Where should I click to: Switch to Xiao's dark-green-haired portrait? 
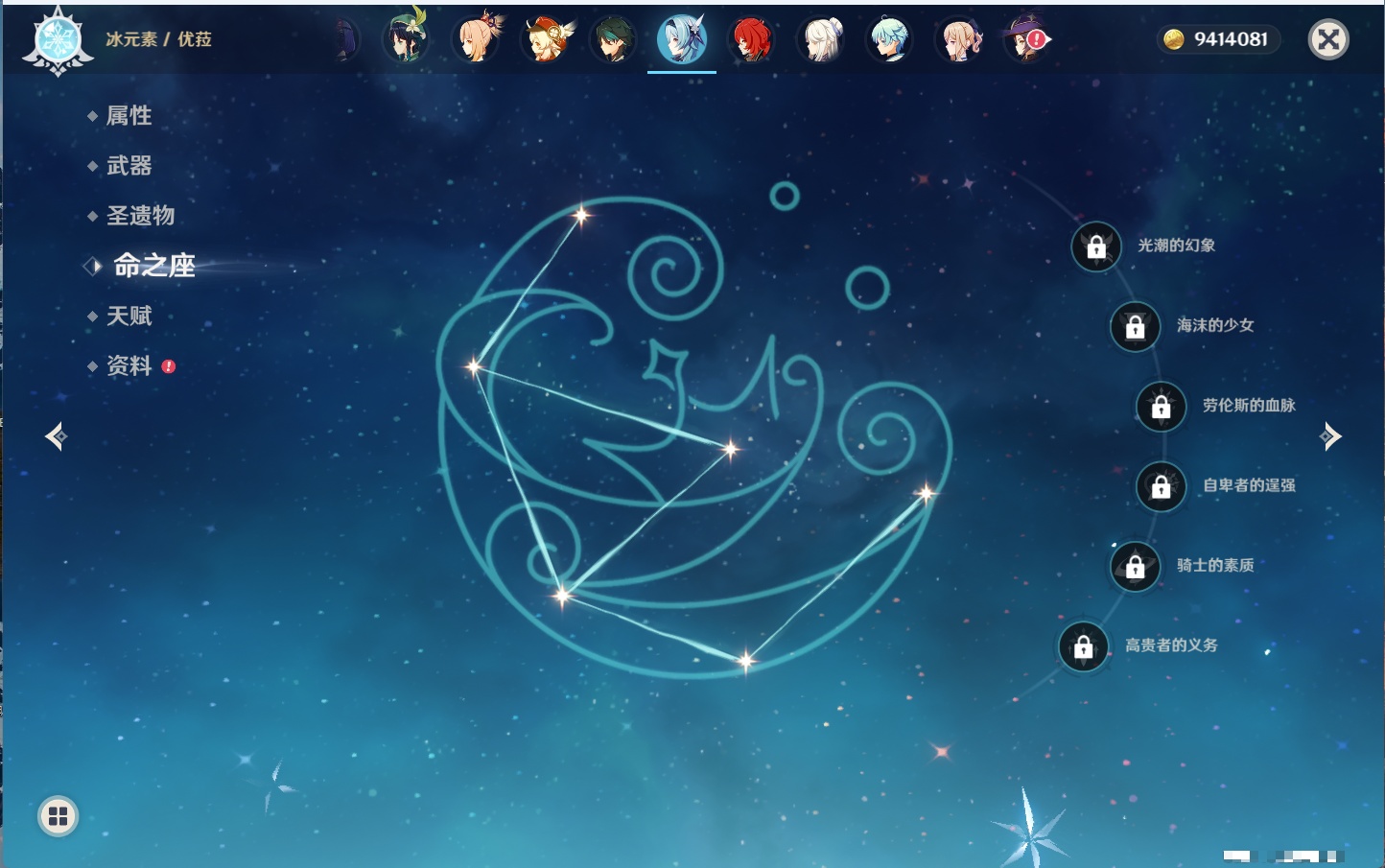click(613, 39)
